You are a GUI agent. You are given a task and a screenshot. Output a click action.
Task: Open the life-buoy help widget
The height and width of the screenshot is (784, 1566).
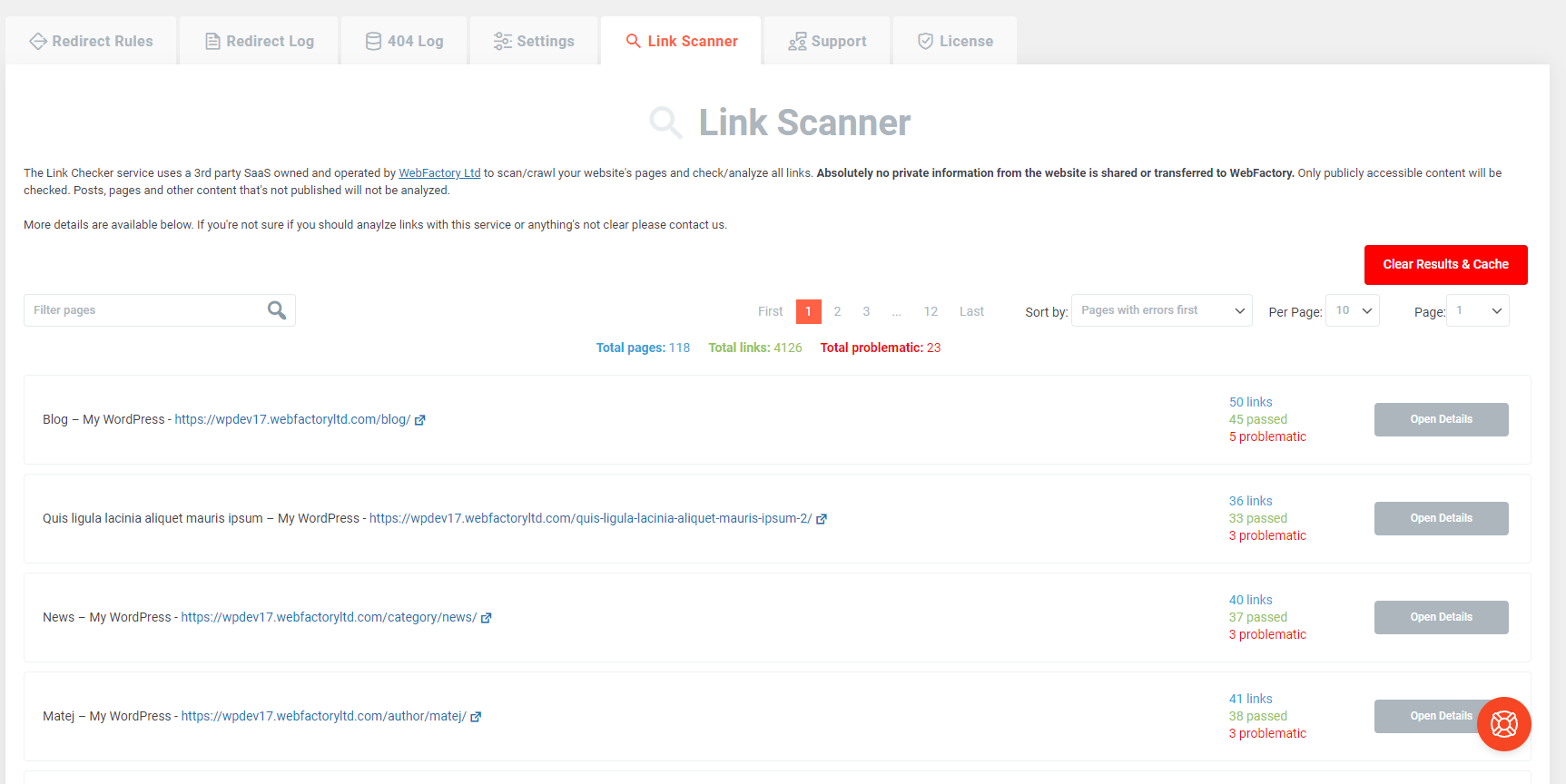(1503, 723)
